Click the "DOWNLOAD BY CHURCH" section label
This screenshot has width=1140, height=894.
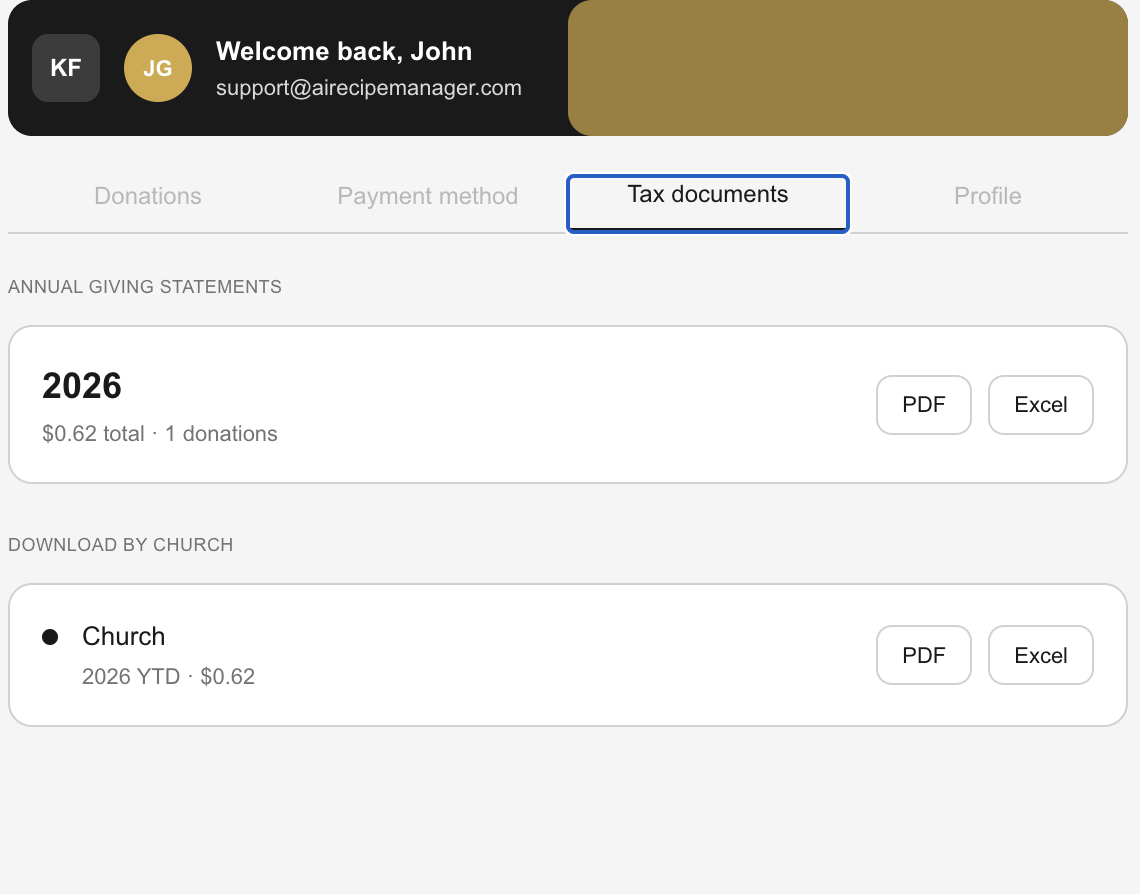click(121, 545)
